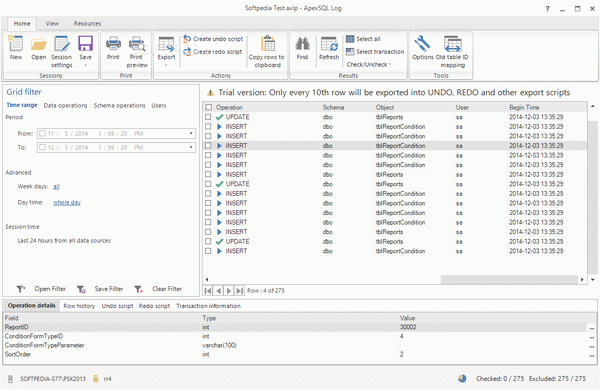This screenshot has height=390, width=600.
Task: Click the 'whole day' link
Action: coord(67,202)
